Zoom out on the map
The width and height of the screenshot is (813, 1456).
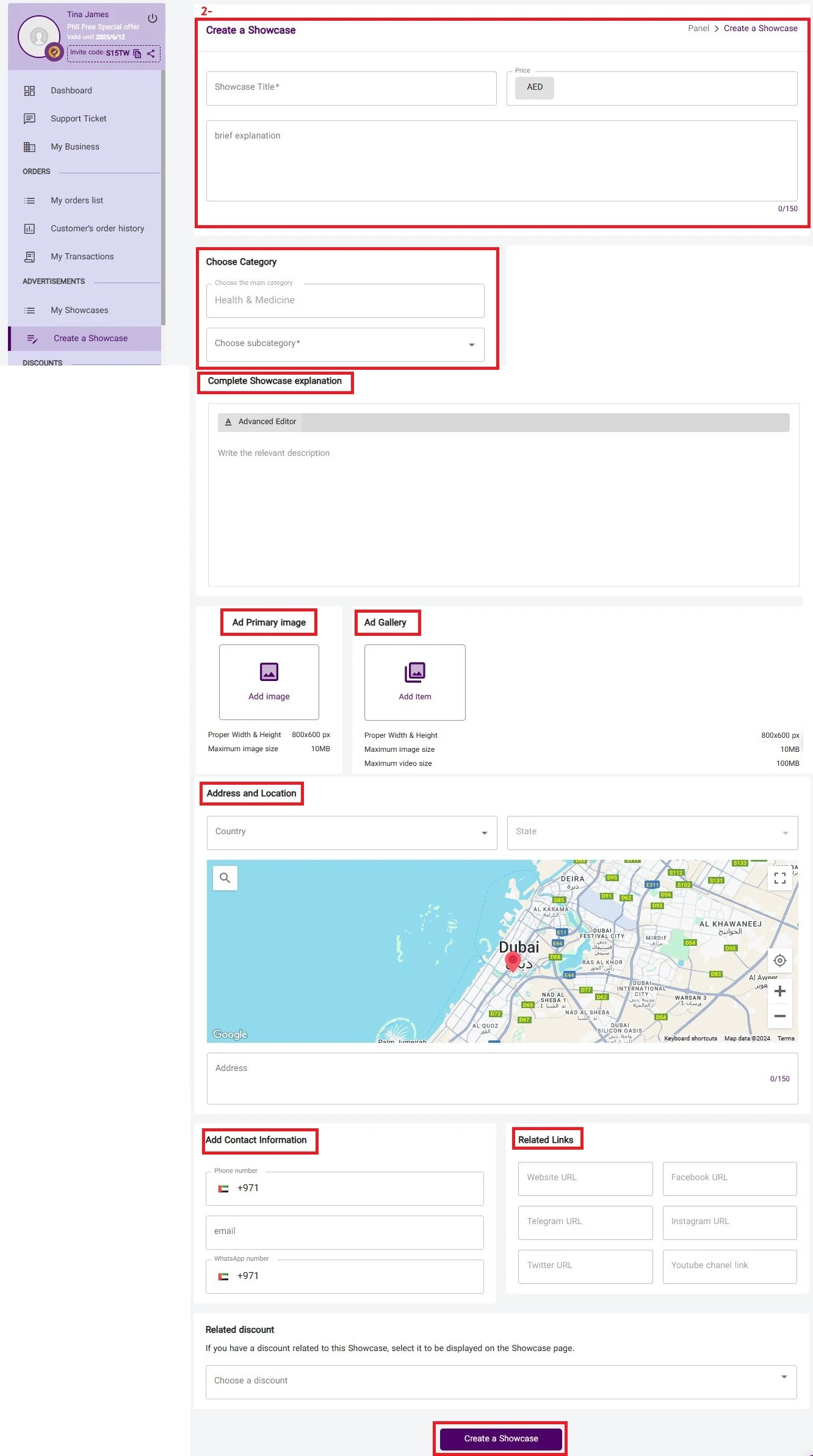pos(779,1017)
